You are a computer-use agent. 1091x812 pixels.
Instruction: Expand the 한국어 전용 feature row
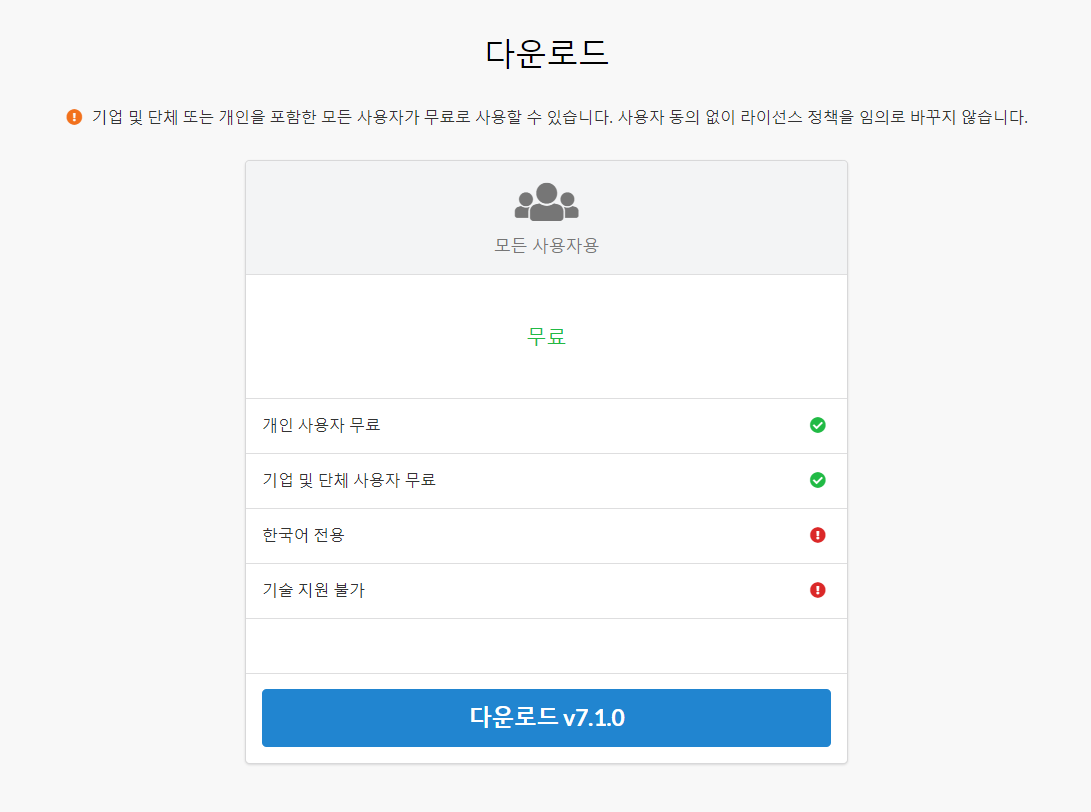[x=546, y=535]
